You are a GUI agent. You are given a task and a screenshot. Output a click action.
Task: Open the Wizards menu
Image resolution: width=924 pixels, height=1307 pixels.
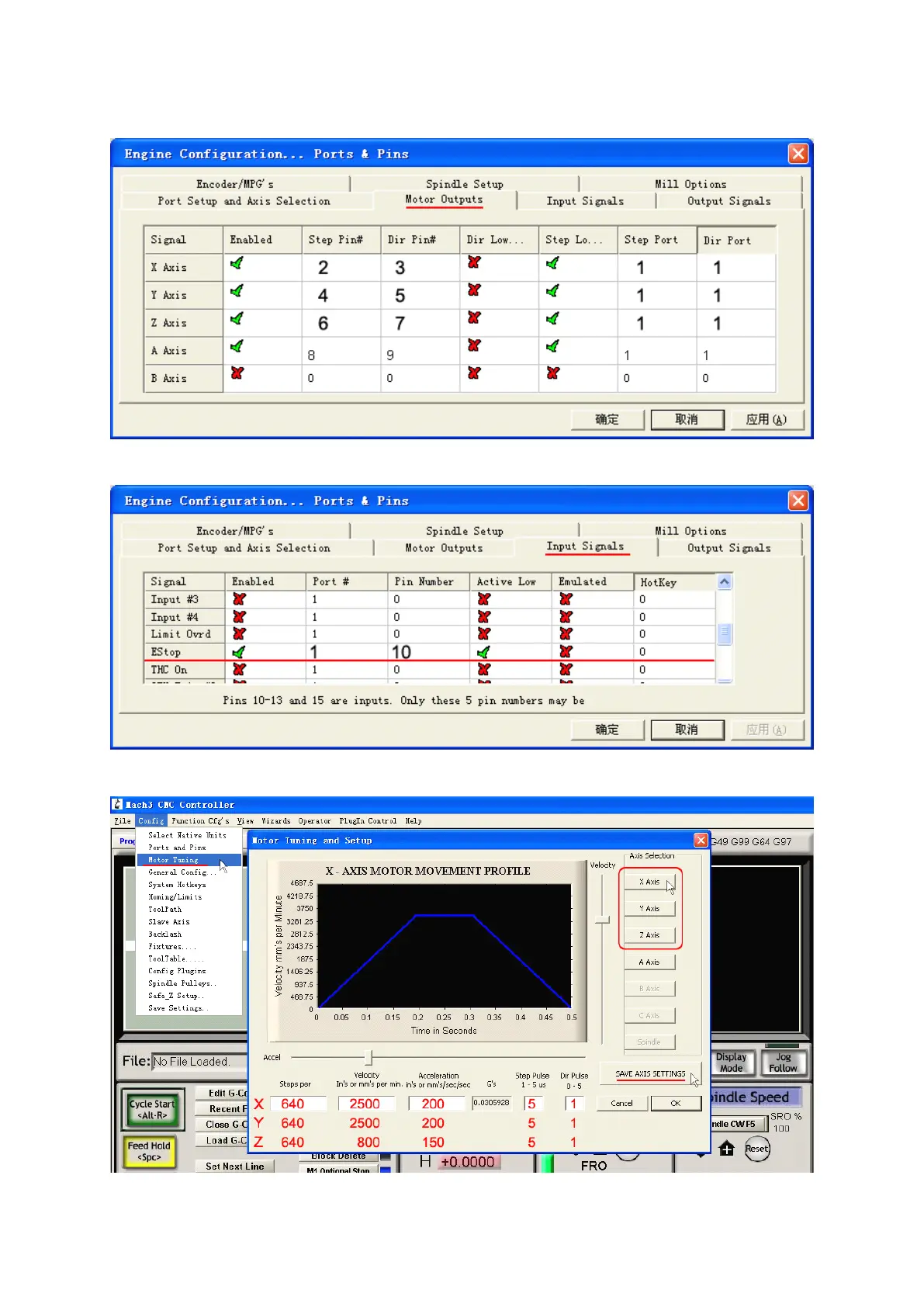(275, 820)
